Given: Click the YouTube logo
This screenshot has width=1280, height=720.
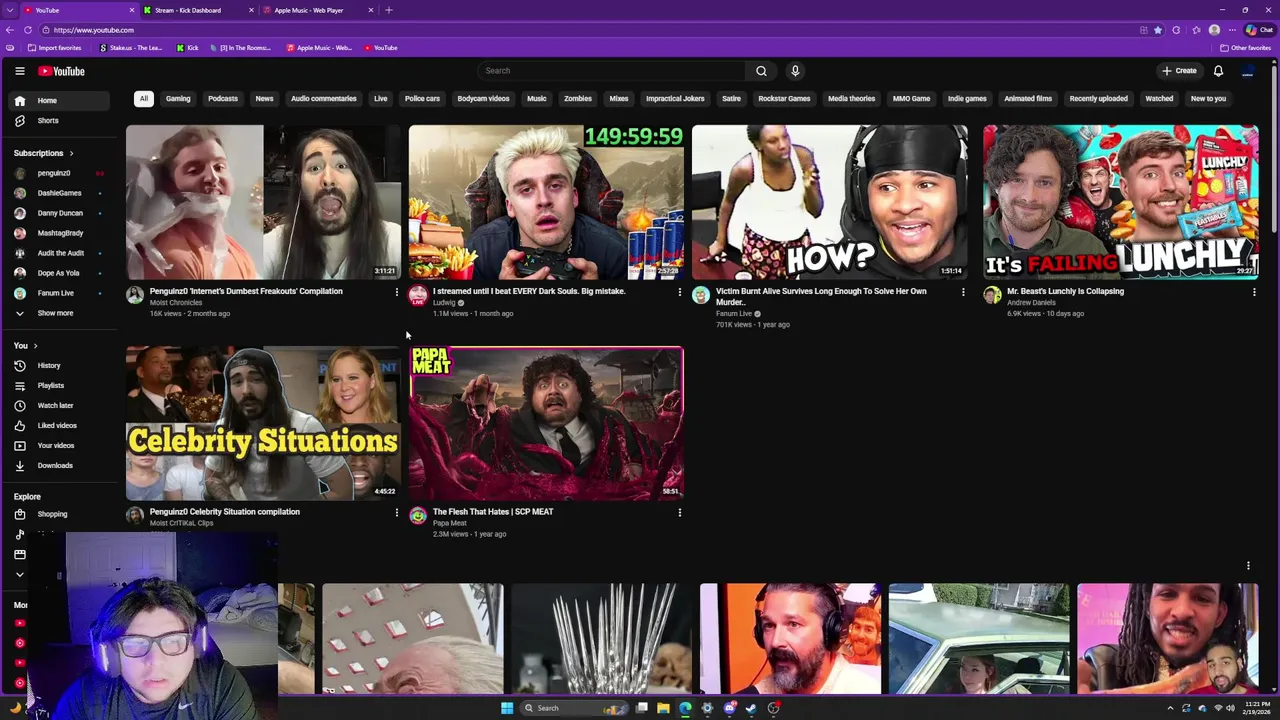Looking at the screenshot, I should 62,71.
